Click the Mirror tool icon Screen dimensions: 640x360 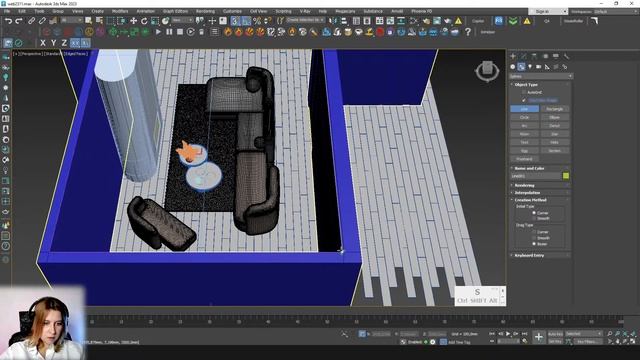333,21
